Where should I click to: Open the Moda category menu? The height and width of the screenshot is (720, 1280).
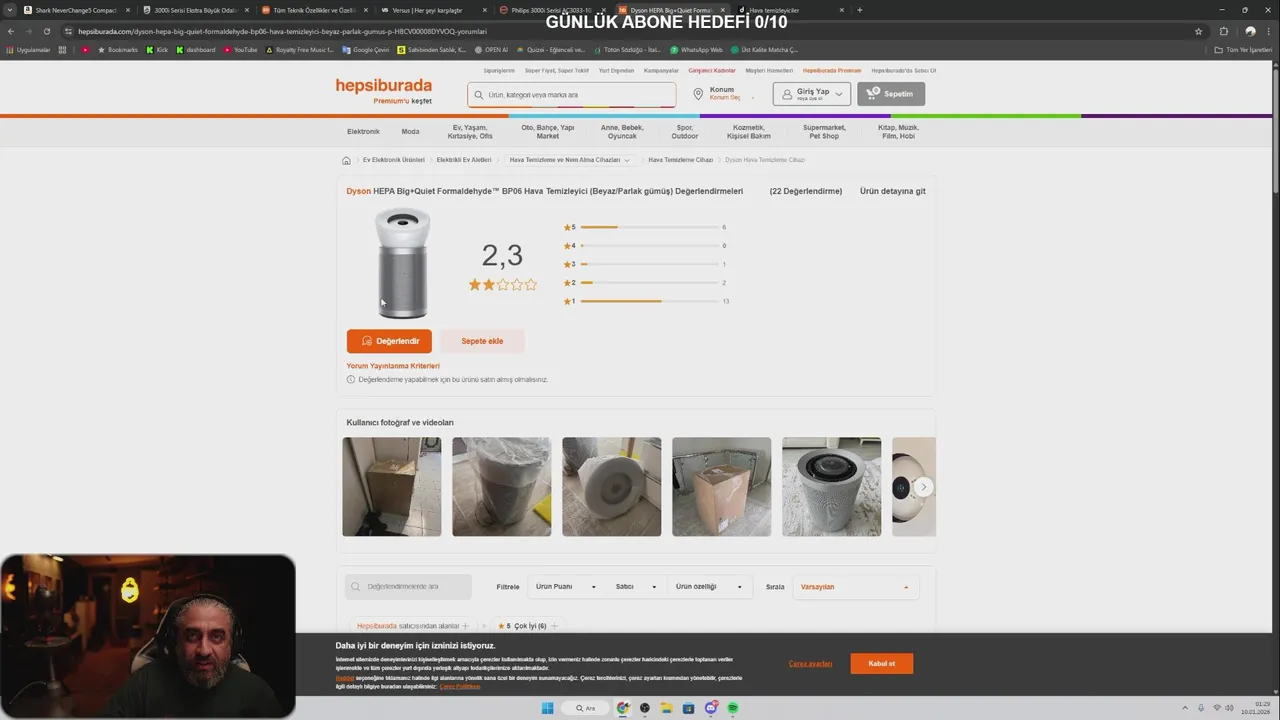(x=410, y=132)
